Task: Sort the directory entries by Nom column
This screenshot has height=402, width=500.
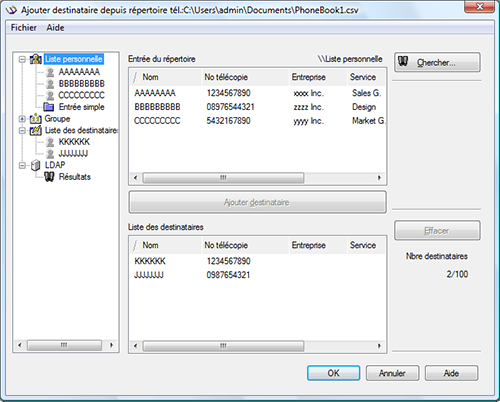Action: click(x=166, y=77)
